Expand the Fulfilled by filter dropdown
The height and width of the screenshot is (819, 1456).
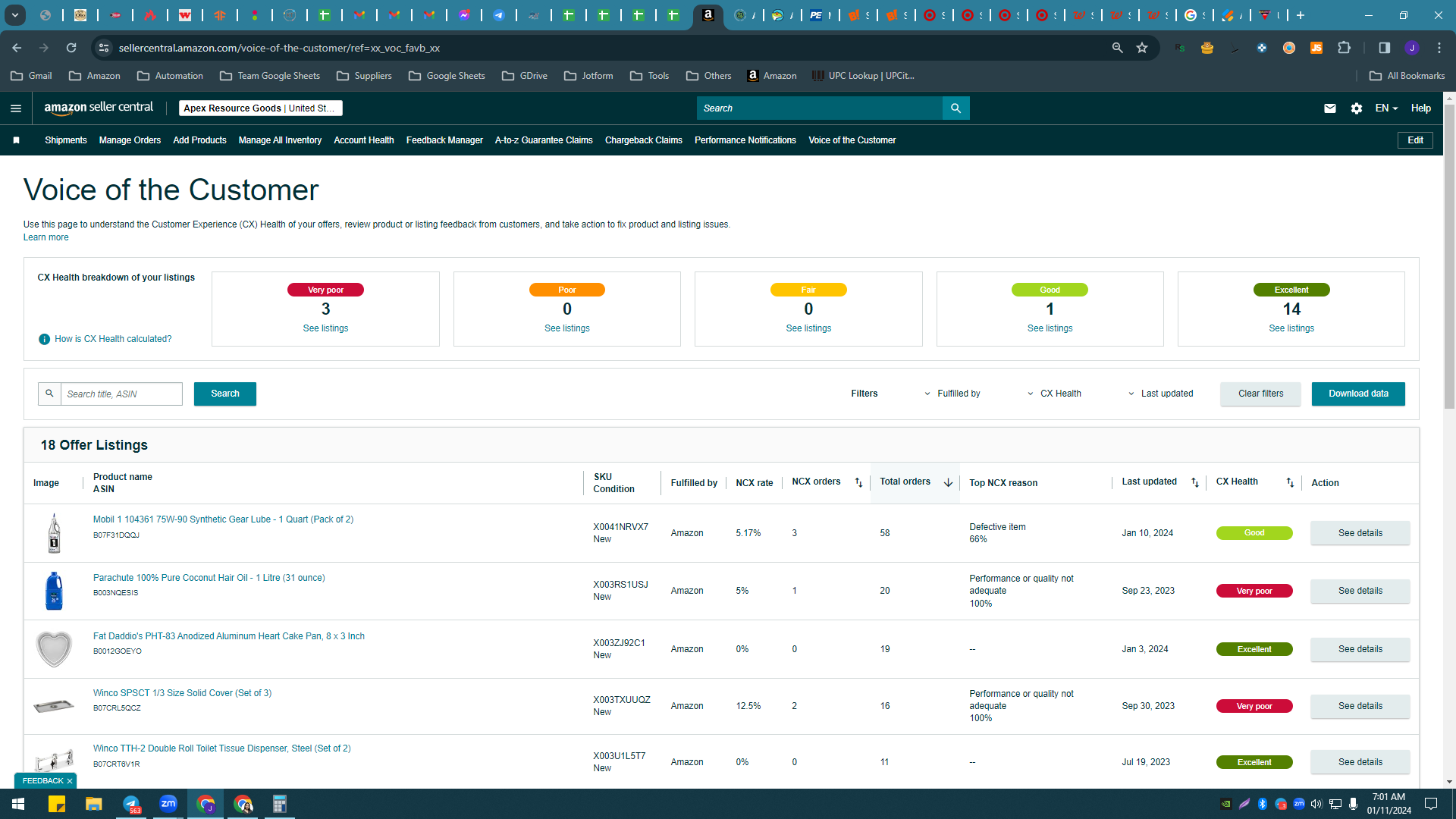952,394
